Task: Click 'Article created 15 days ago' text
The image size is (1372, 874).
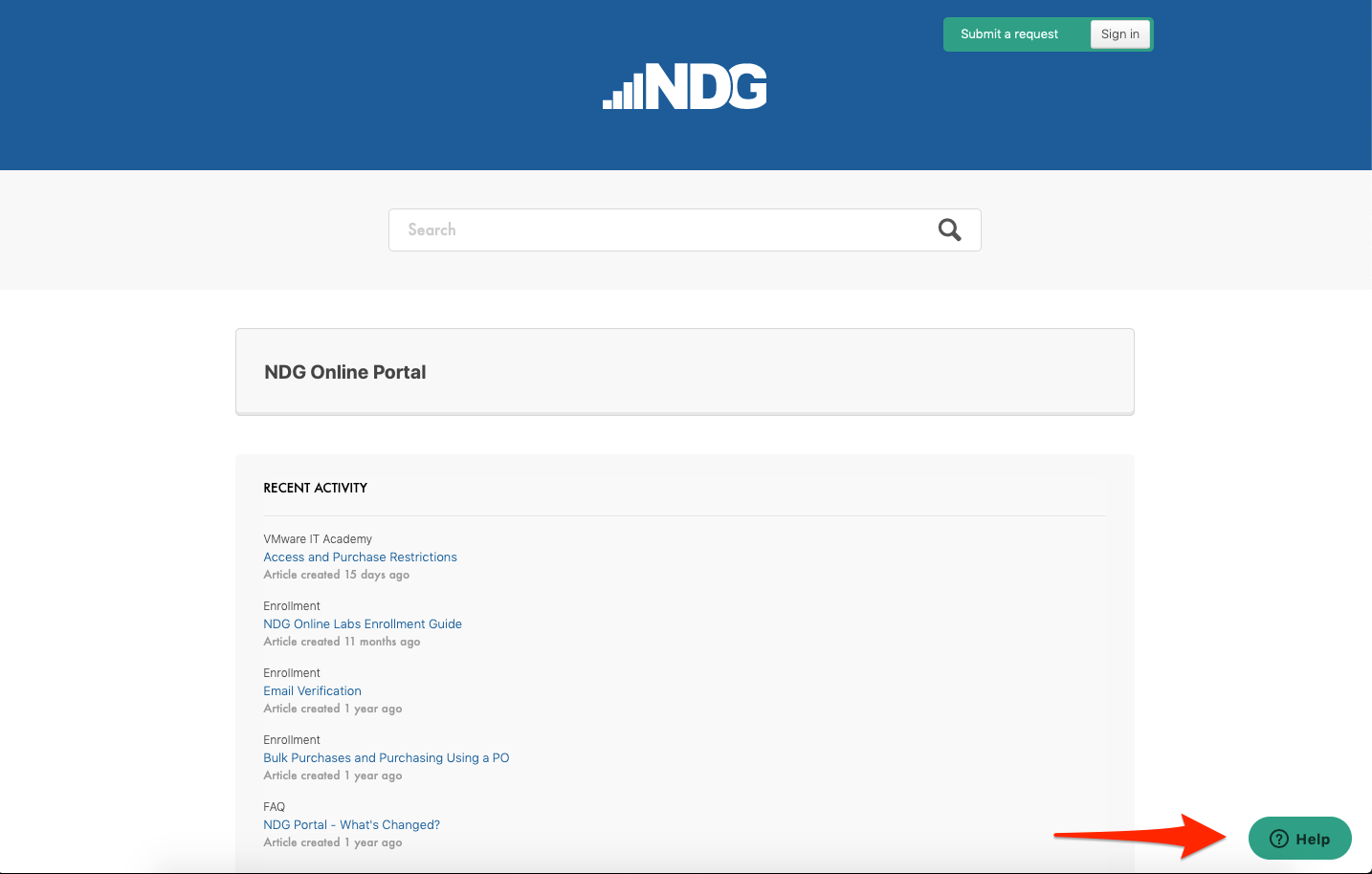Action: [x=336, y=575]
